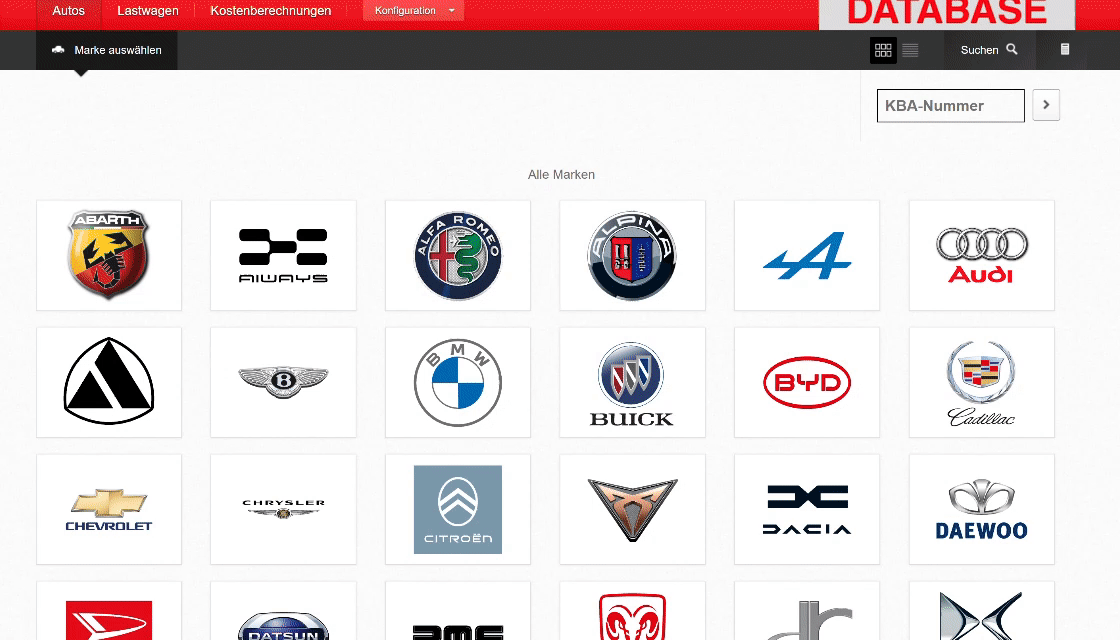1120x640 pixels.
Task: Select the Cupra copper logo
Action: coord(632,509)
